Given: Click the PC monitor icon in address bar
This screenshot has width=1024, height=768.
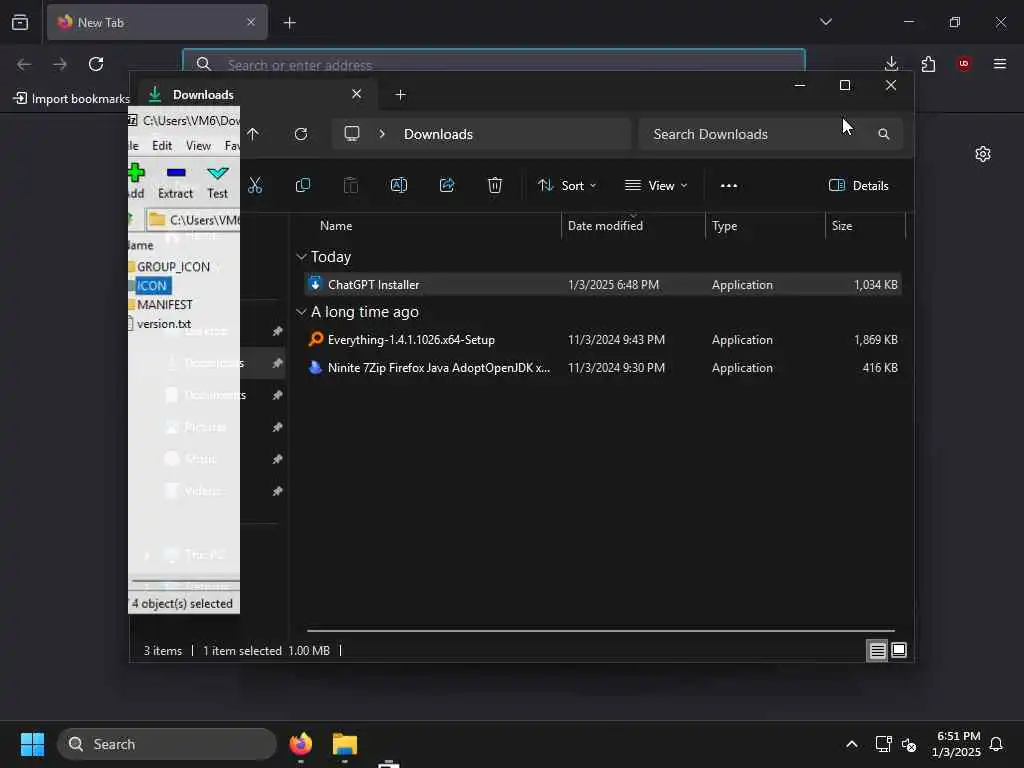Looking at the screenshot, I should coord(352,134).
